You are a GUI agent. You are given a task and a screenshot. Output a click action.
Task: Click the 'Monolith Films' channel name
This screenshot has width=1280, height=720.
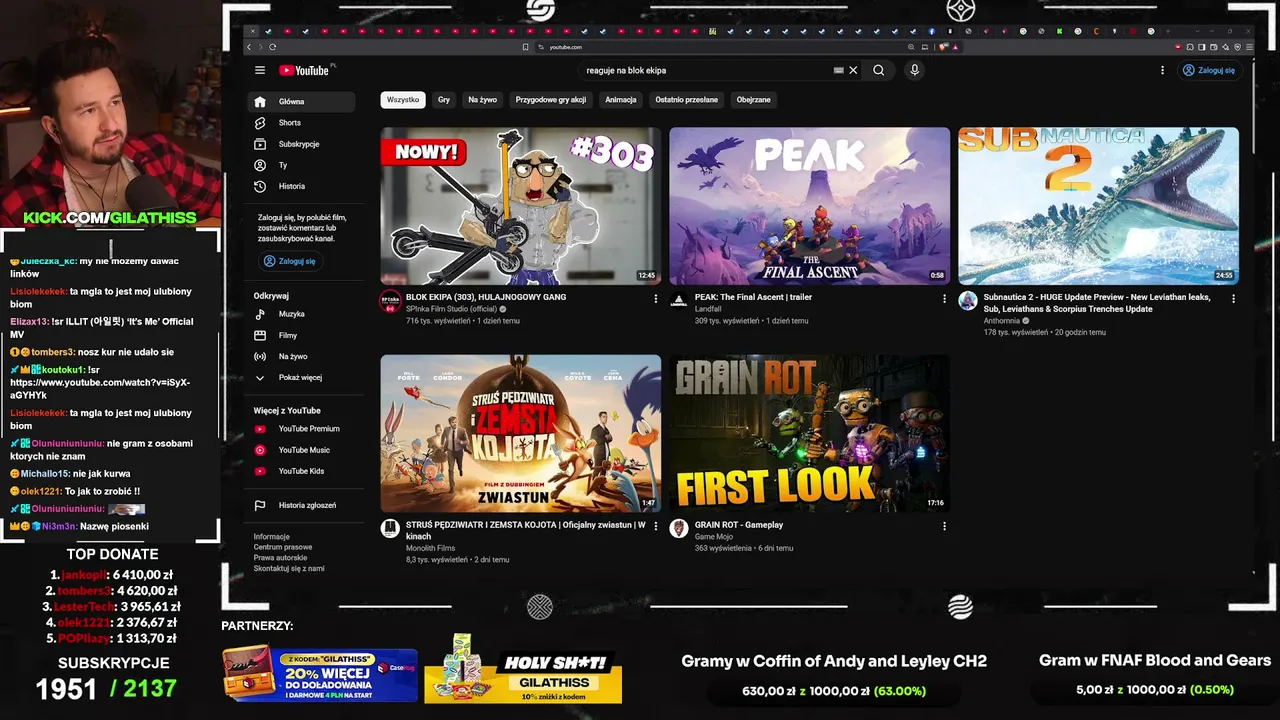430,548
